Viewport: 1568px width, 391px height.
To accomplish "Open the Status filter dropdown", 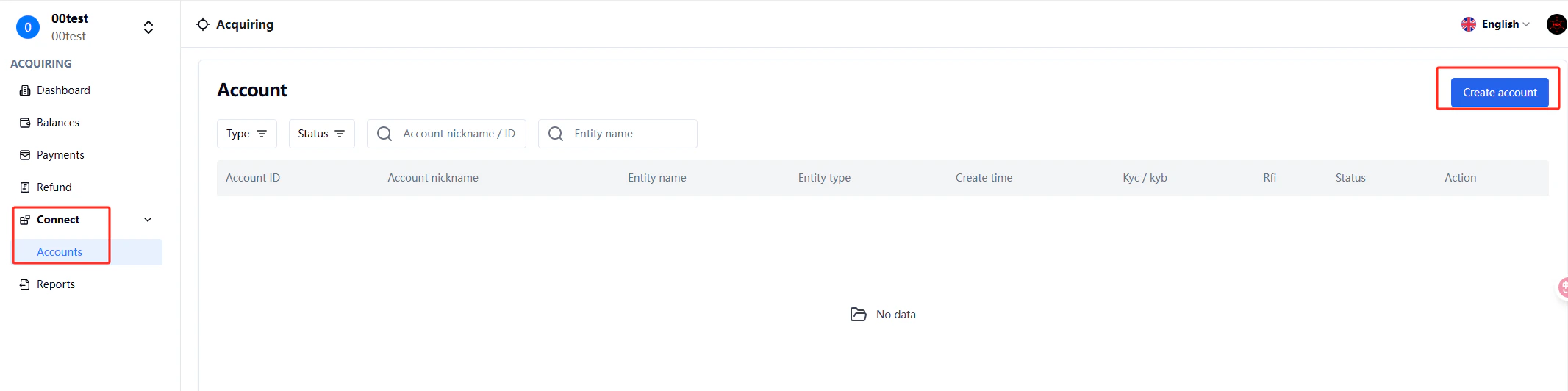I will click(x=322, y=134).
